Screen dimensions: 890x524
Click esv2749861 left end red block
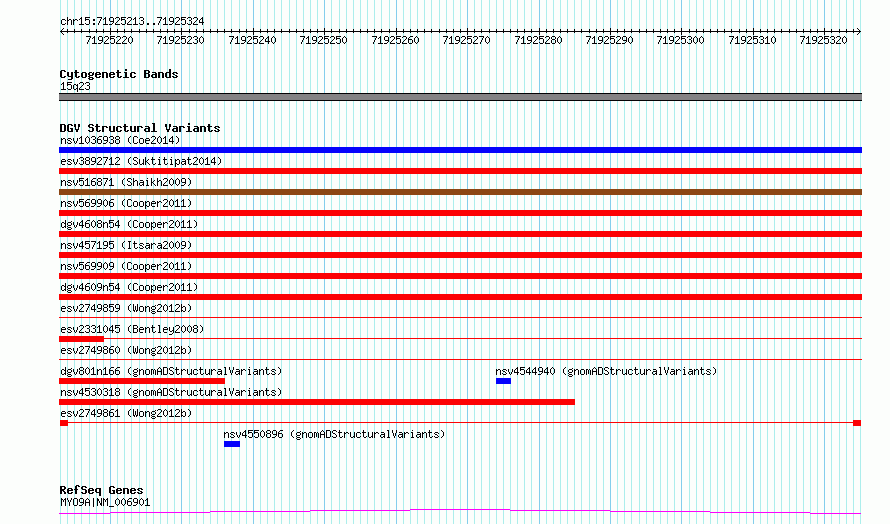point(64,423)
